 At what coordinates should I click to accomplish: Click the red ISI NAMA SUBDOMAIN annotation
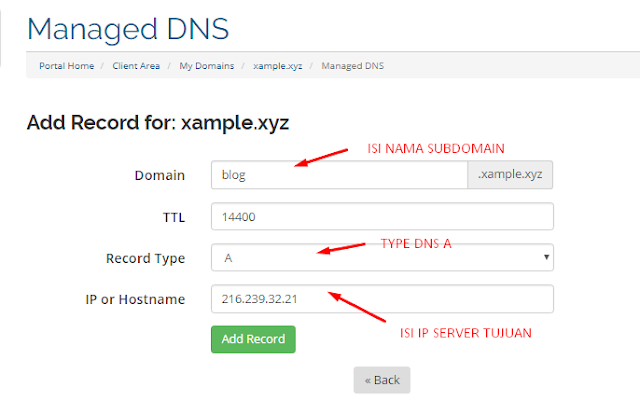click(436, 149)
